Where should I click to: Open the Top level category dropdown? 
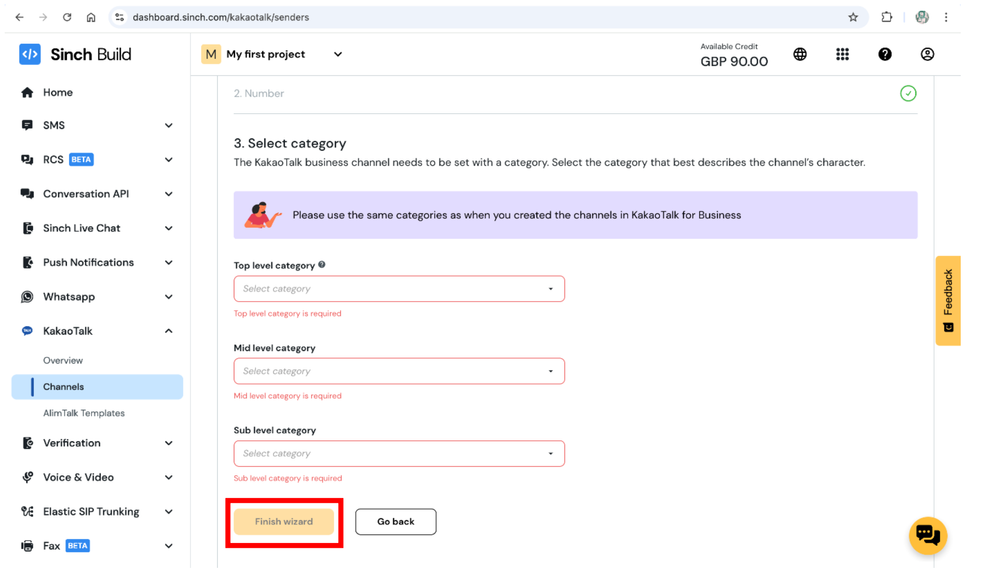(399, 289)
